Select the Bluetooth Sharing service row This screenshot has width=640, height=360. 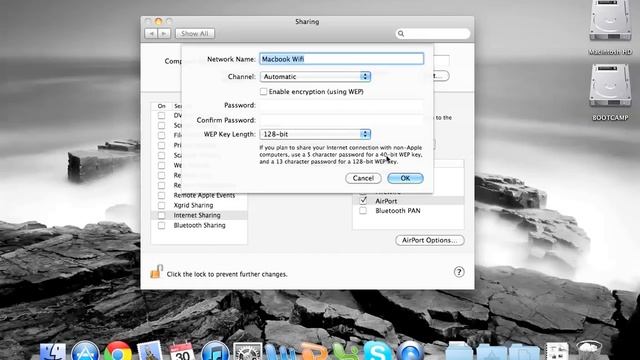(x=199, y=225)
